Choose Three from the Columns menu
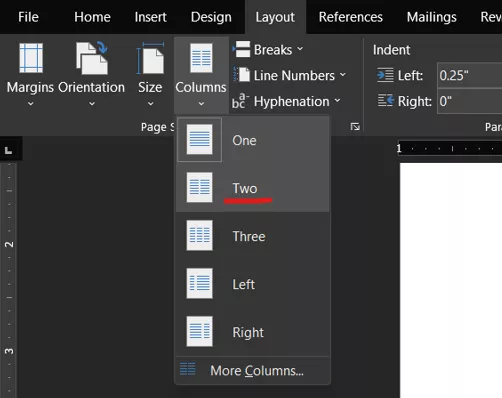 pos(253,236)
